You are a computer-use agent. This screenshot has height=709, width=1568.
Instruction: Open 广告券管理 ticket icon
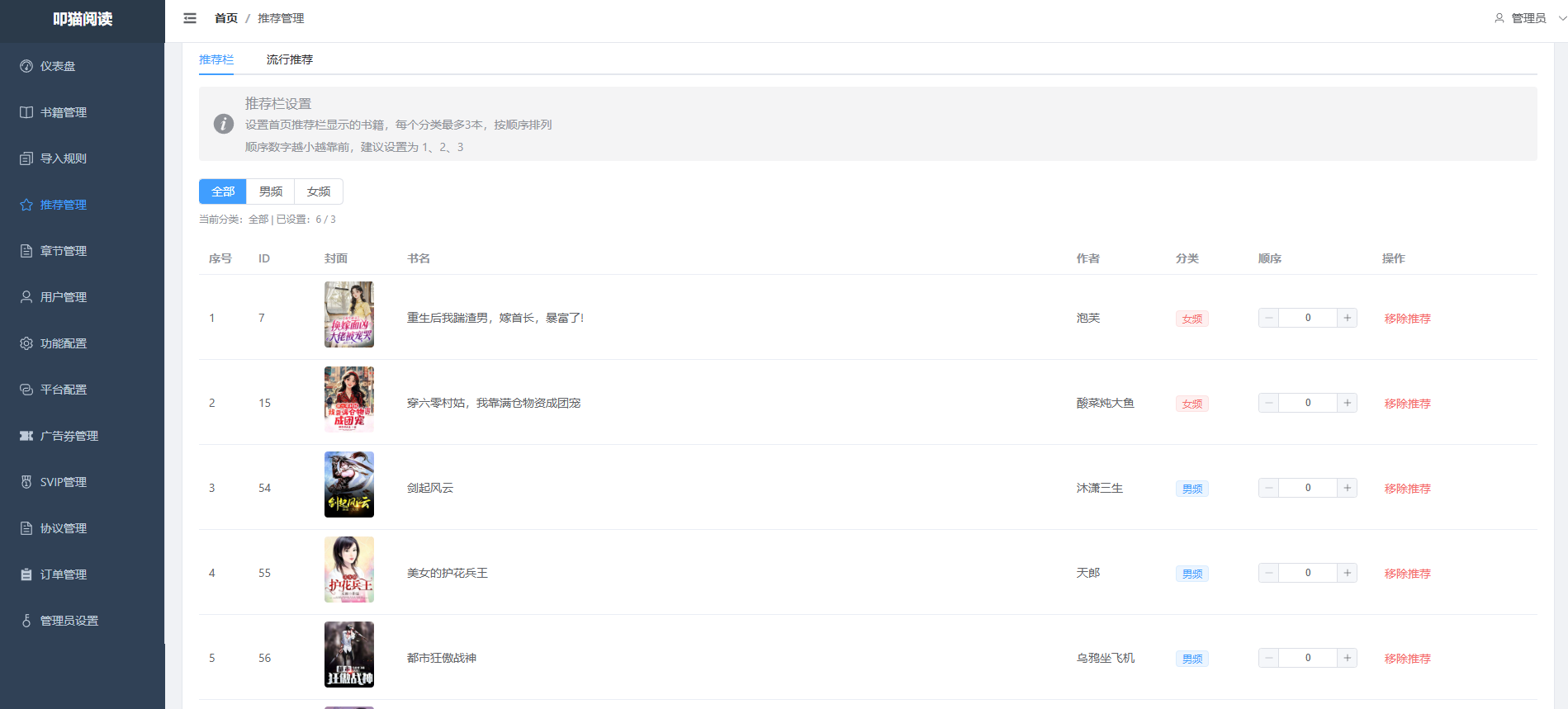pos(26,436)
